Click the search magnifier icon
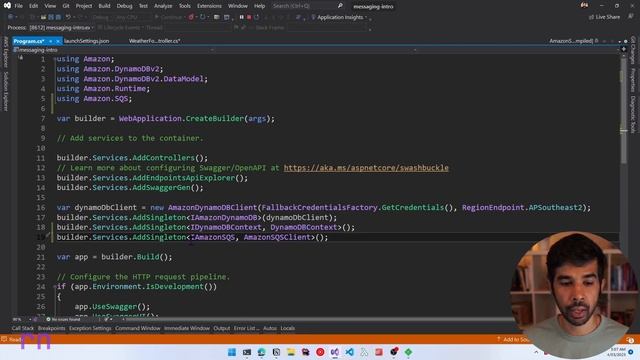Screen dimensions: 640x360 coord(340,6)
